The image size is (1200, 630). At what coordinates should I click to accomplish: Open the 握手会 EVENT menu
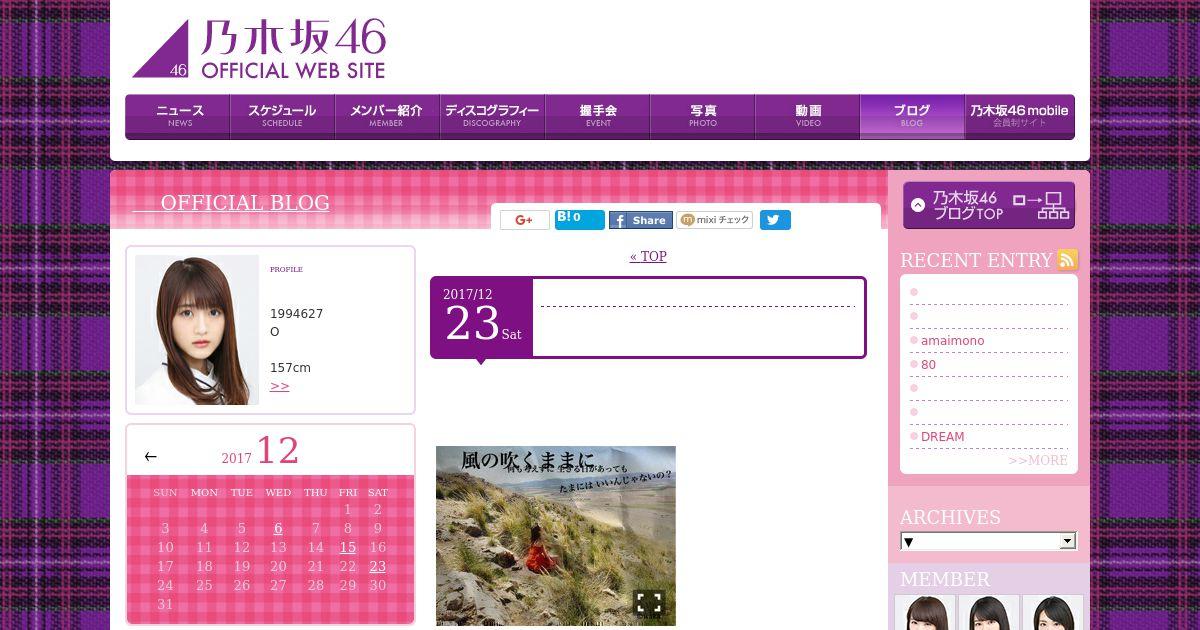[x=597, y=116]
